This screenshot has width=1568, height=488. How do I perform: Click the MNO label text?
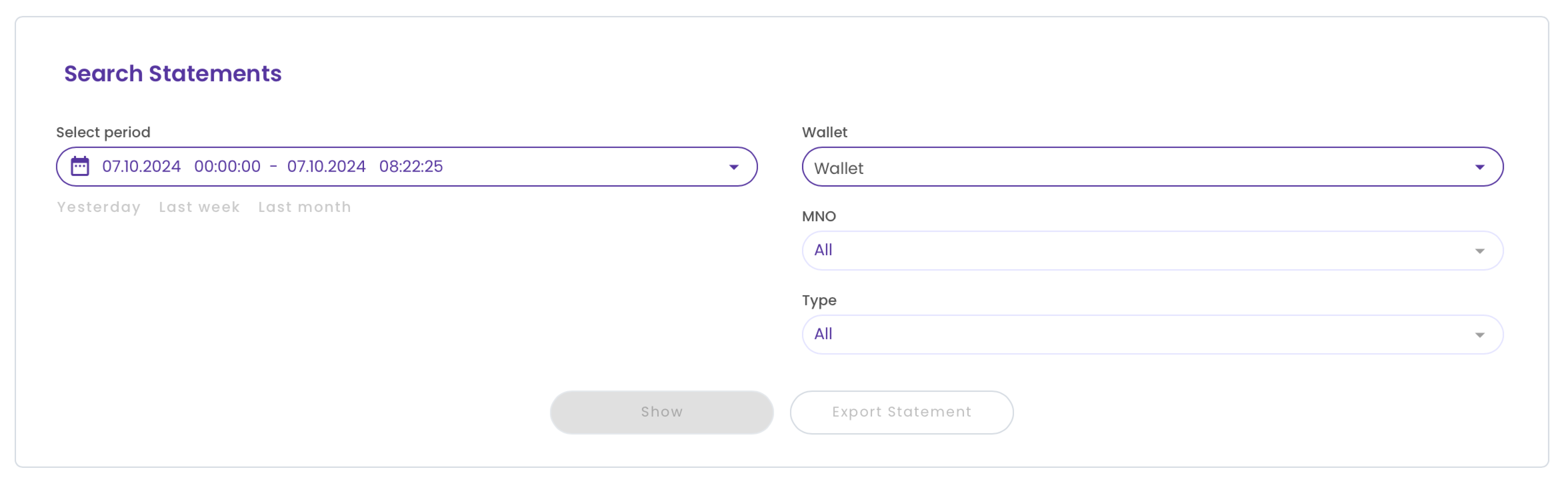tap(819, 216)
